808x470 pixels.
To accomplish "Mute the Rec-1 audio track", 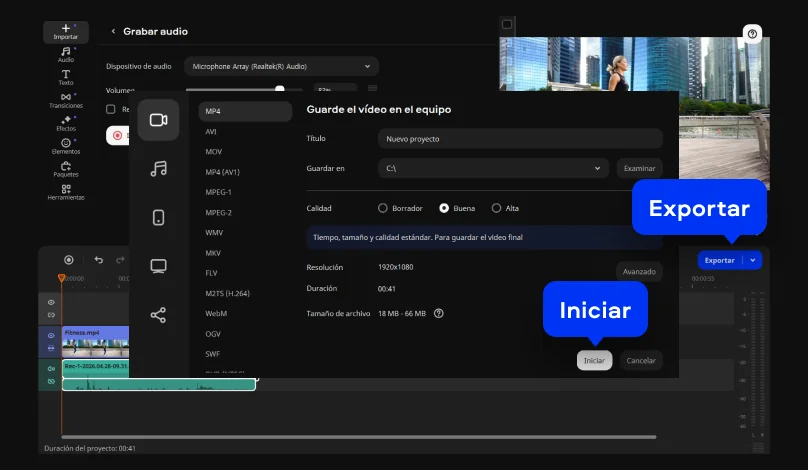I will click(x=51, y=368).
